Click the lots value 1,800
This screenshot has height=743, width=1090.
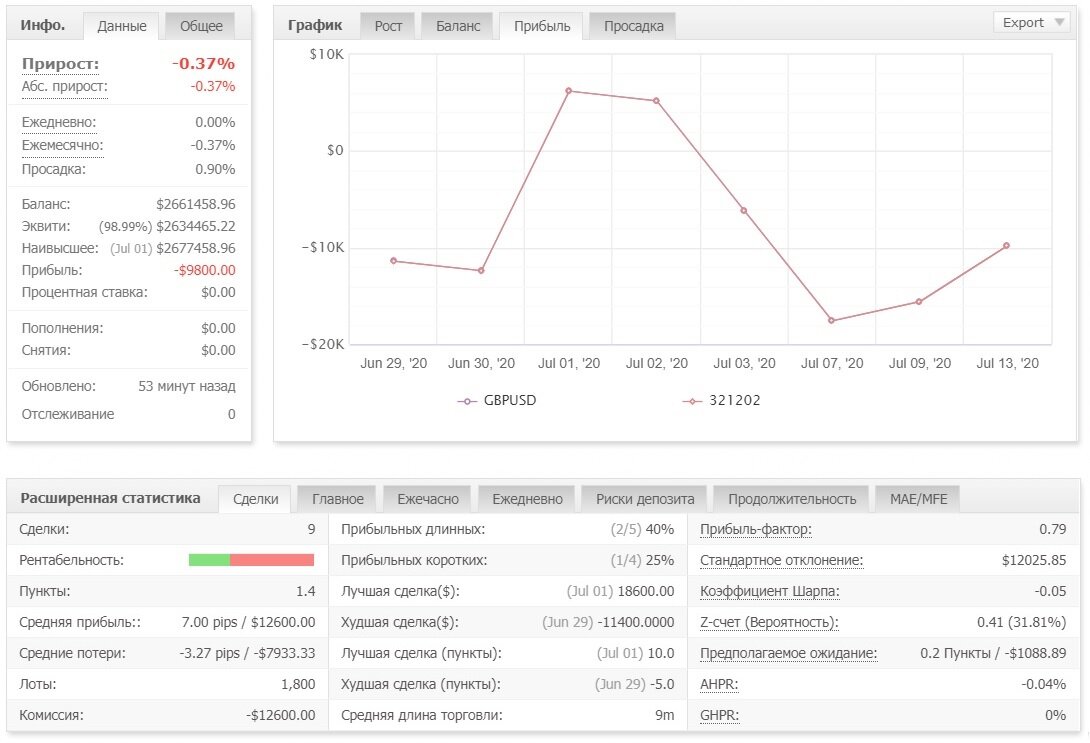tap(298, 684)
